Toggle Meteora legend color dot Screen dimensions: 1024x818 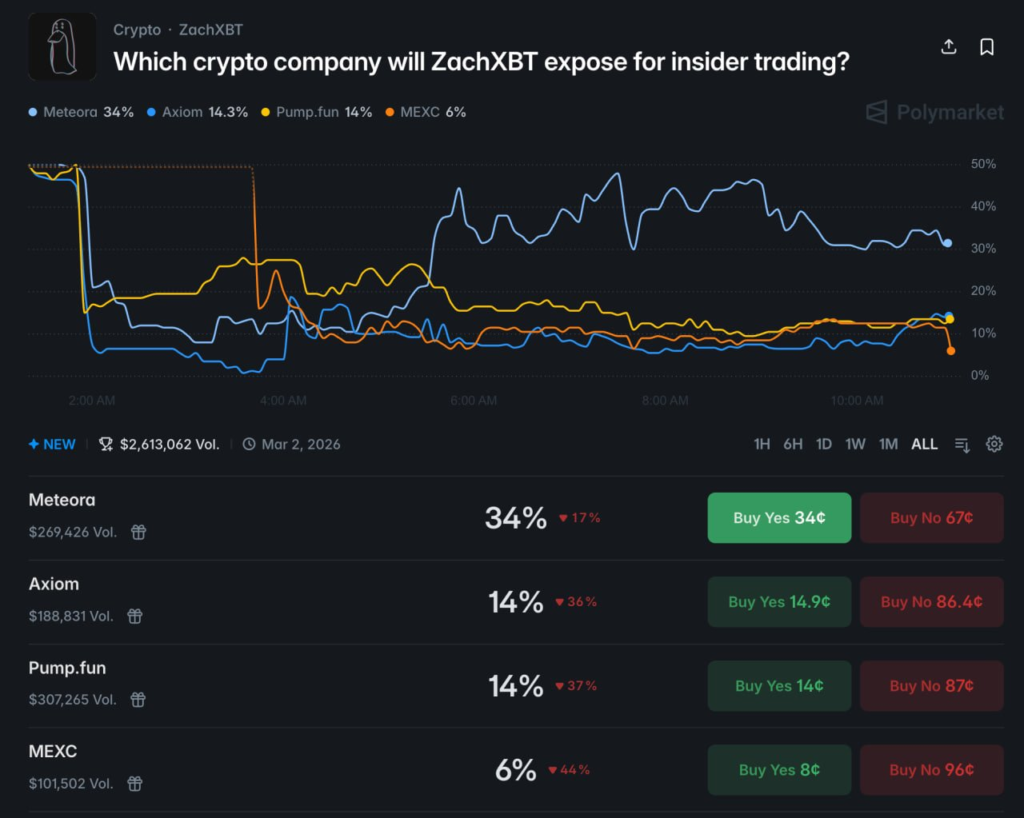pos(34,112)
